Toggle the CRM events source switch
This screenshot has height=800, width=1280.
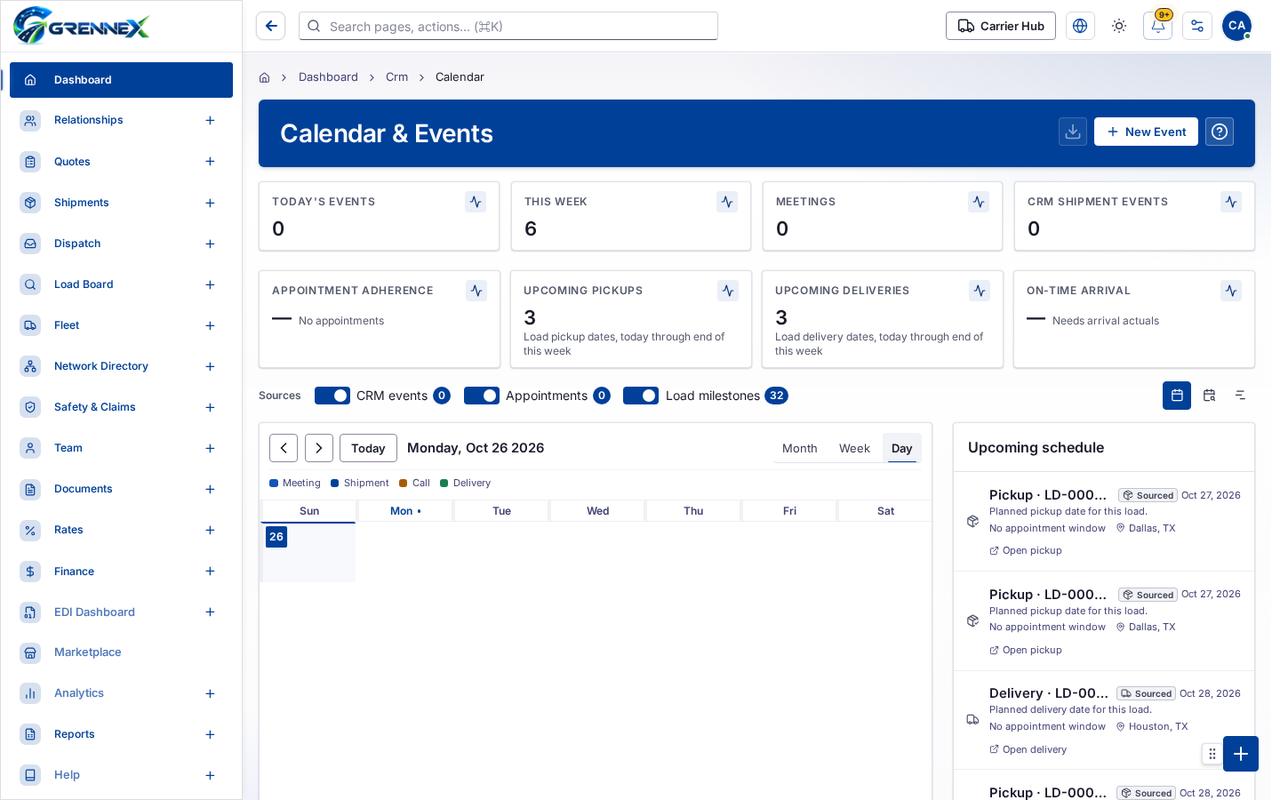(x=332, y=395)
